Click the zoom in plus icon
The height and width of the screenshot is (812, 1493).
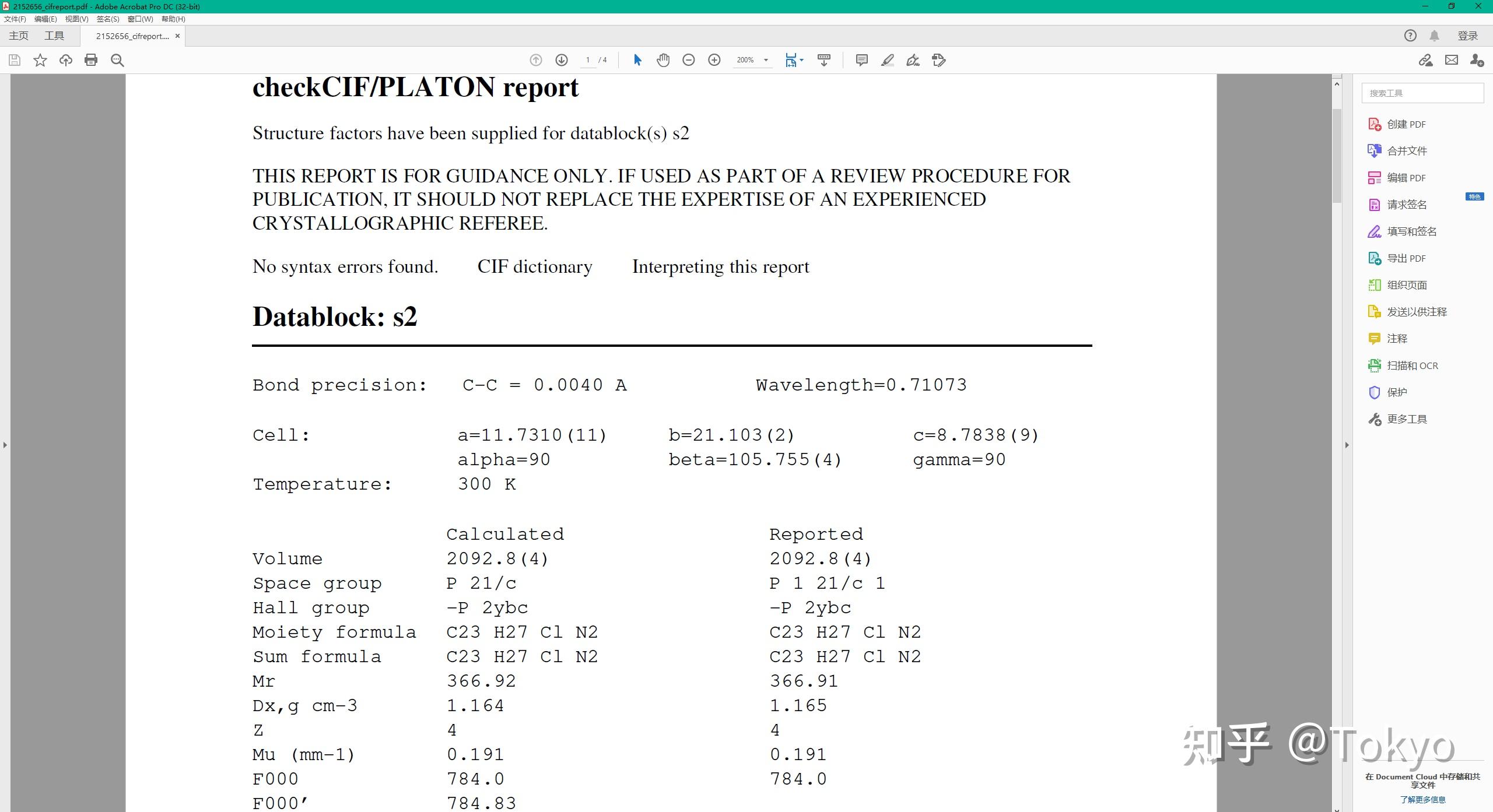point(714,60)
